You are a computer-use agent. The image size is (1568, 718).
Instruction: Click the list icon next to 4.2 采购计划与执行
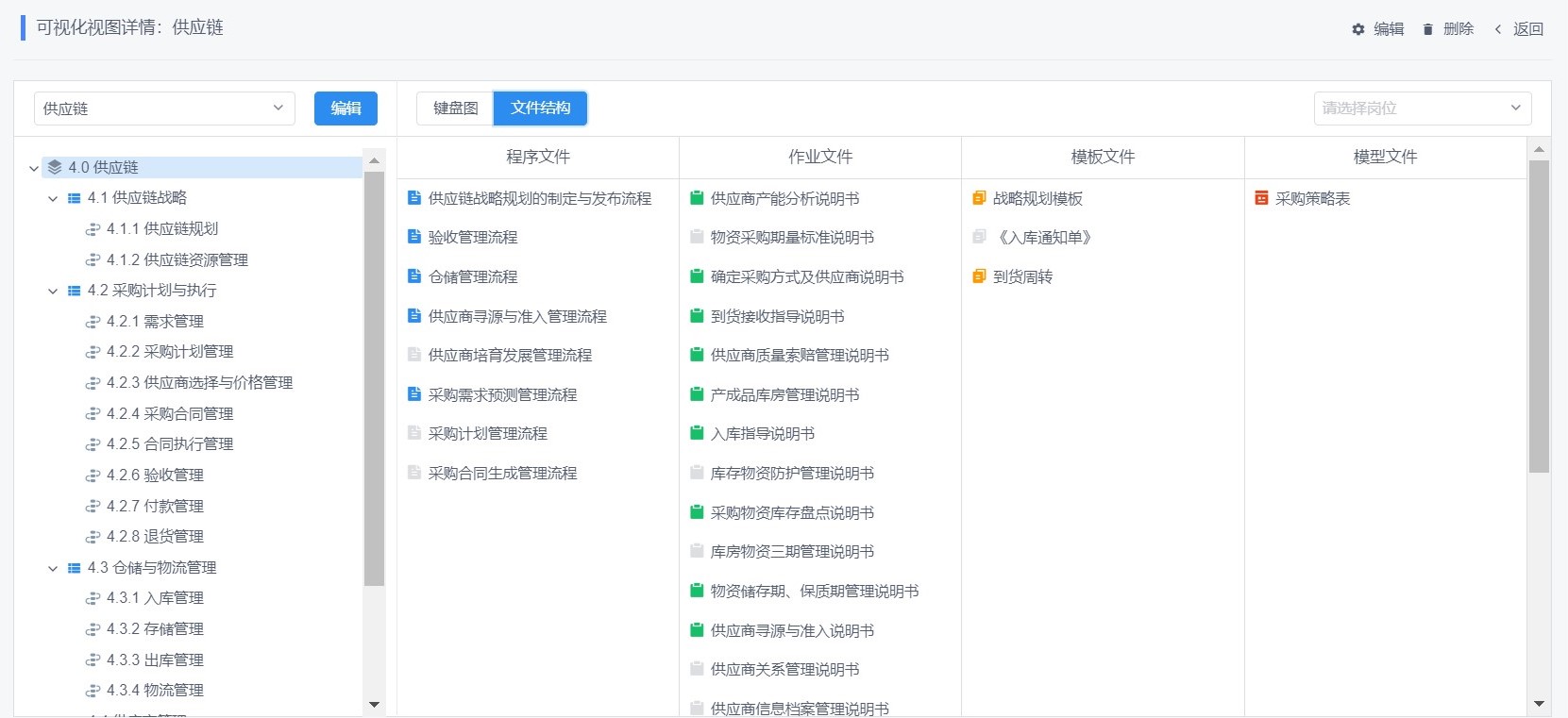(75, 291)
